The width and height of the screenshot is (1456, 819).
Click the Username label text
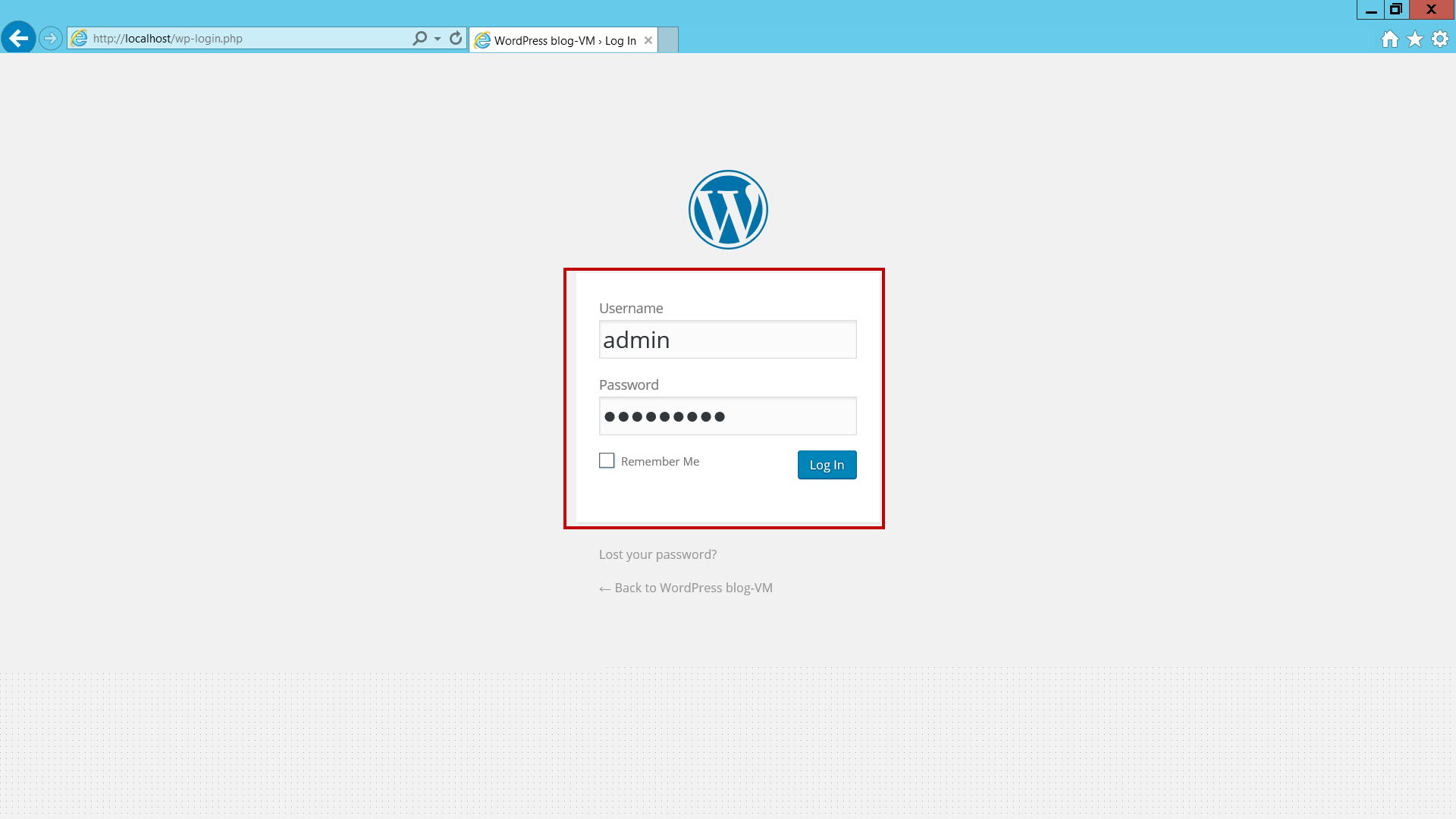tap(631, 308)
